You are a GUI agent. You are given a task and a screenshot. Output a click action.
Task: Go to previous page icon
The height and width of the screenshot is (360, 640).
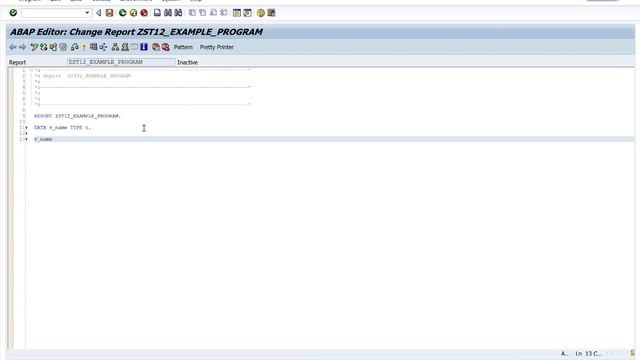[x=202, y=13]
